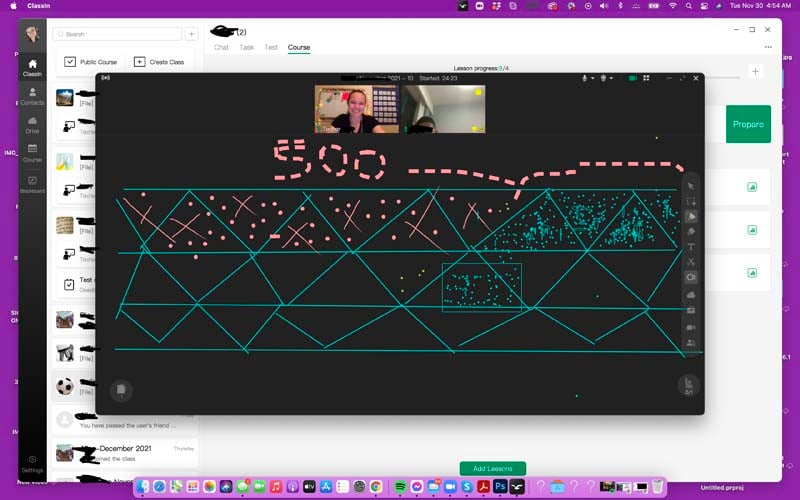The width and height of the screenshot is (800, 500).
Task: Switch to the Chat tab
Action: pos(222,47)
